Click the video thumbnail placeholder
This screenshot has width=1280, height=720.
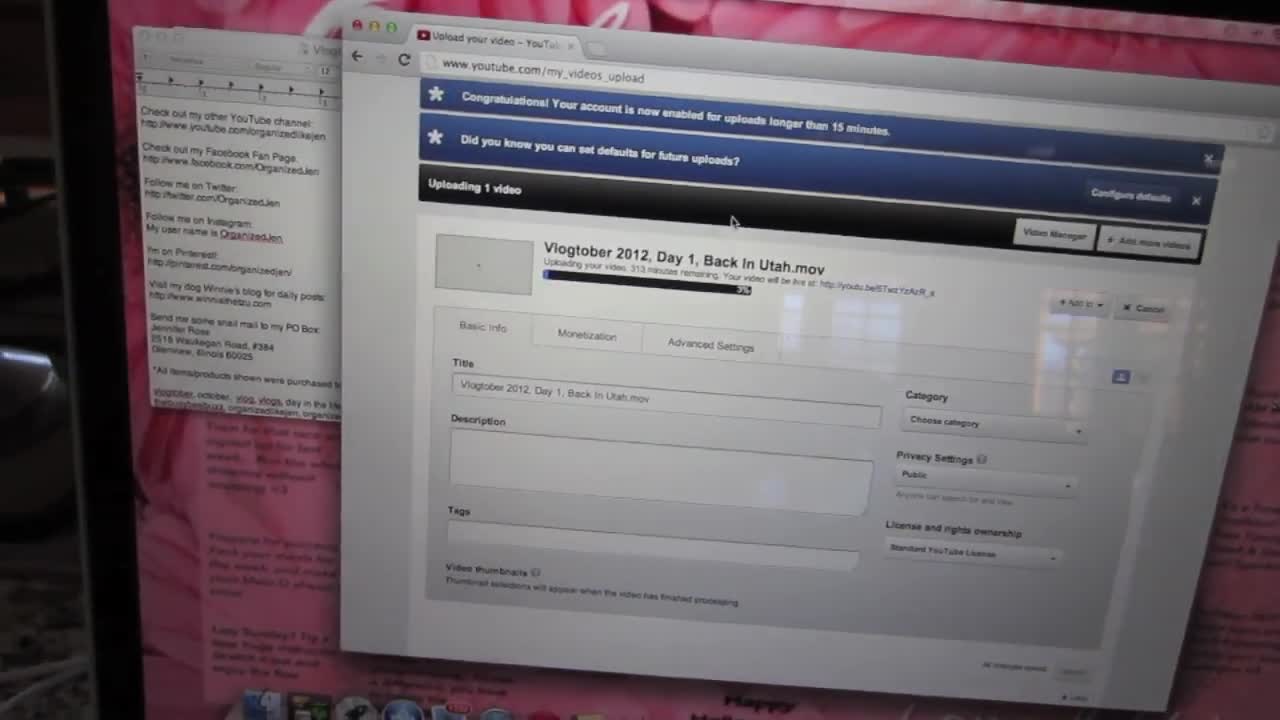coord(484,265)
